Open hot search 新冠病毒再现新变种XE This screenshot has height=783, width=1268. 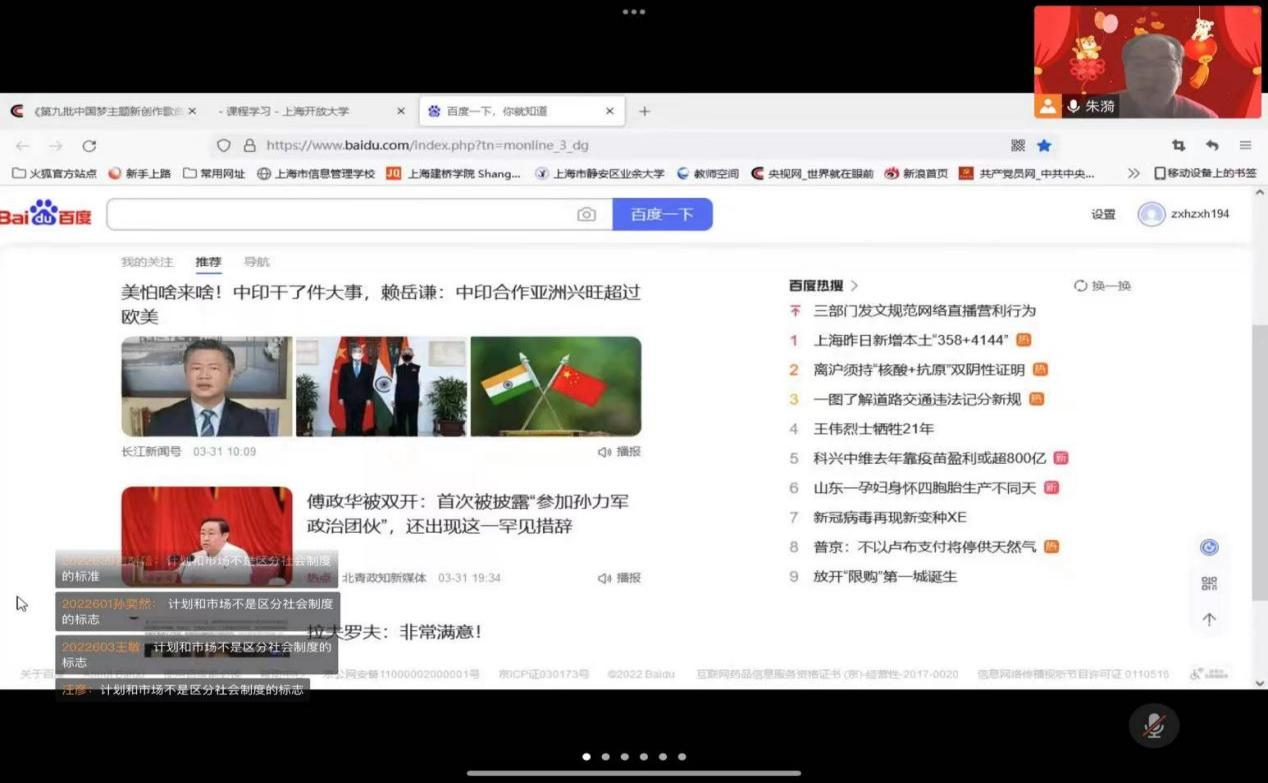click(889, 517)
